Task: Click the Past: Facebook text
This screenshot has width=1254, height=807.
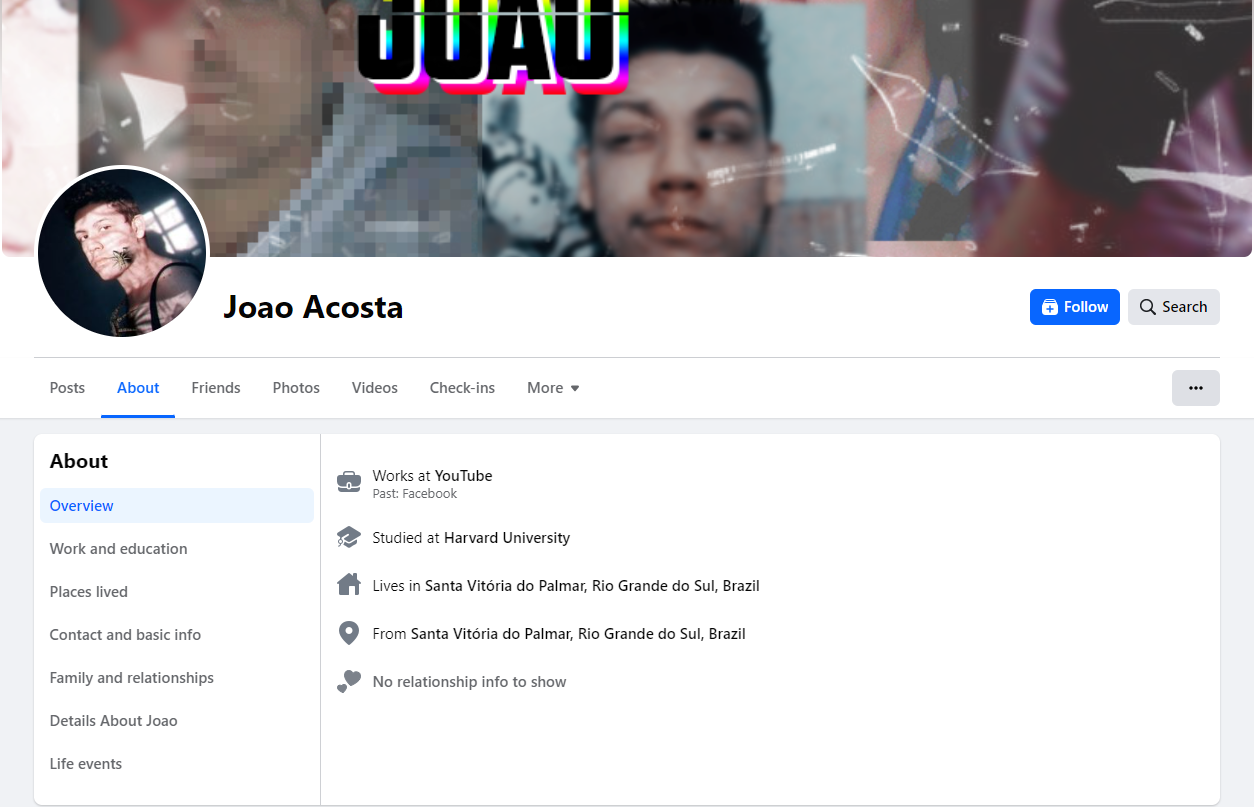Action: pos(415,494)
